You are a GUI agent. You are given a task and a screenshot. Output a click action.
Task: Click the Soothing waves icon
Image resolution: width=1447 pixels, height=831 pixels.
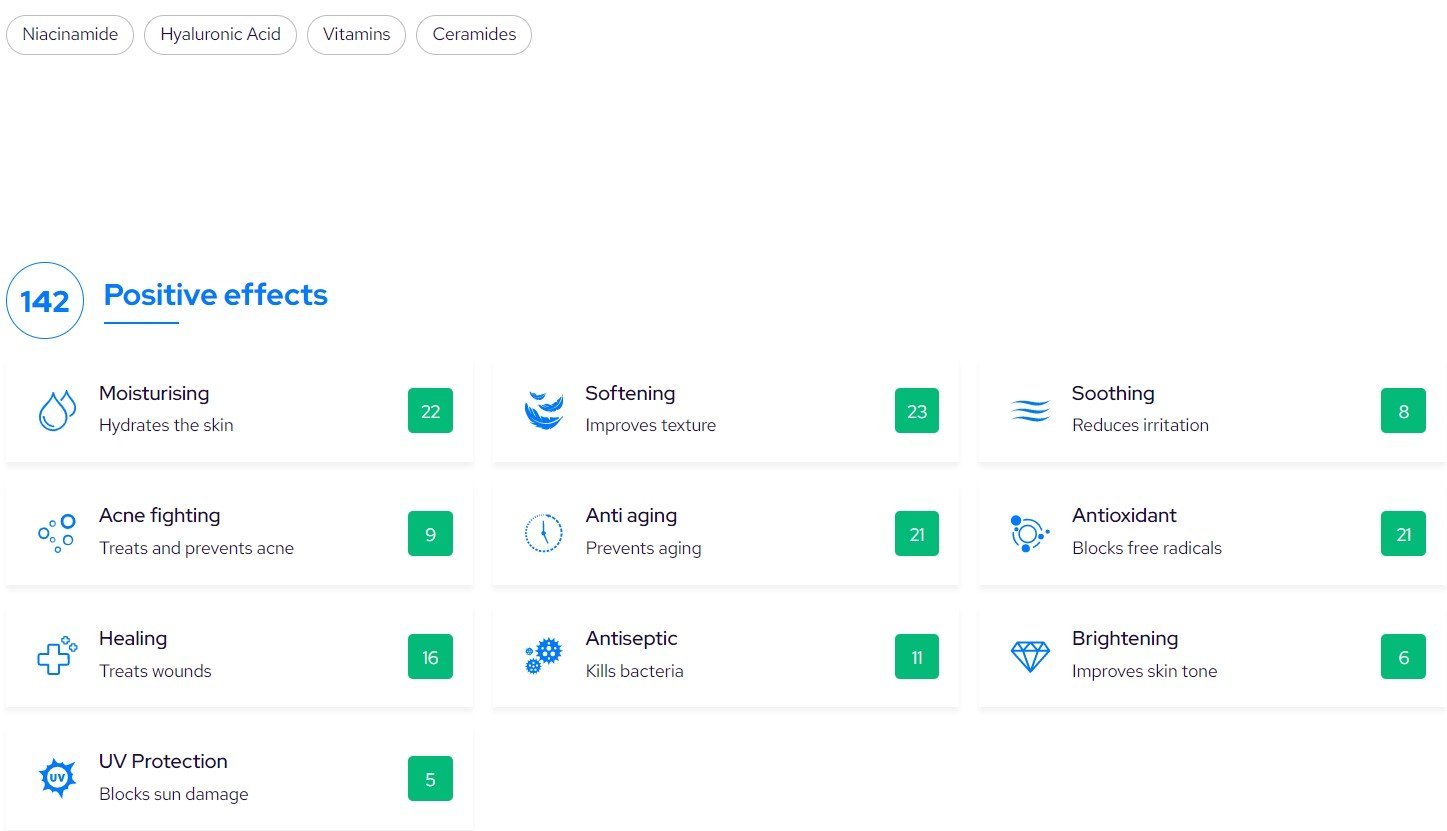(1030, 411)
